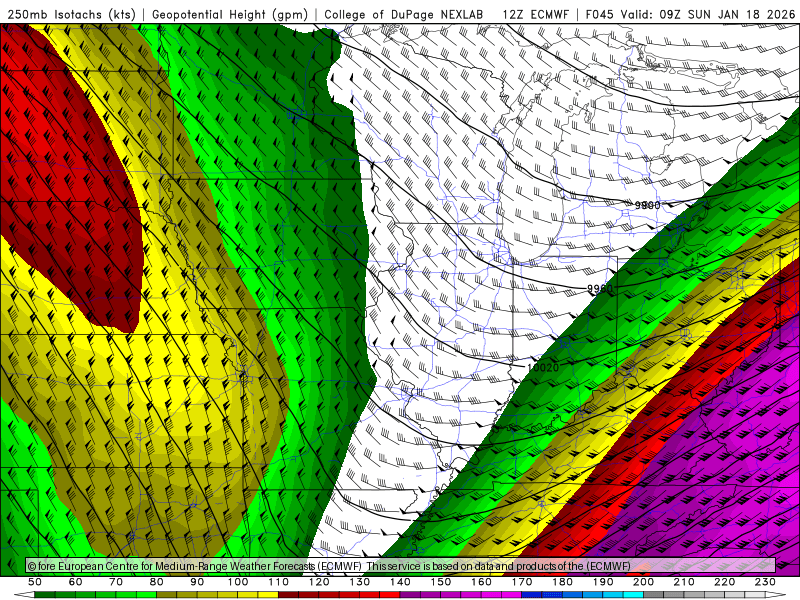
Task: Click the 90 knot scale label
Action: pyautogui.click(x=197, y=582)
